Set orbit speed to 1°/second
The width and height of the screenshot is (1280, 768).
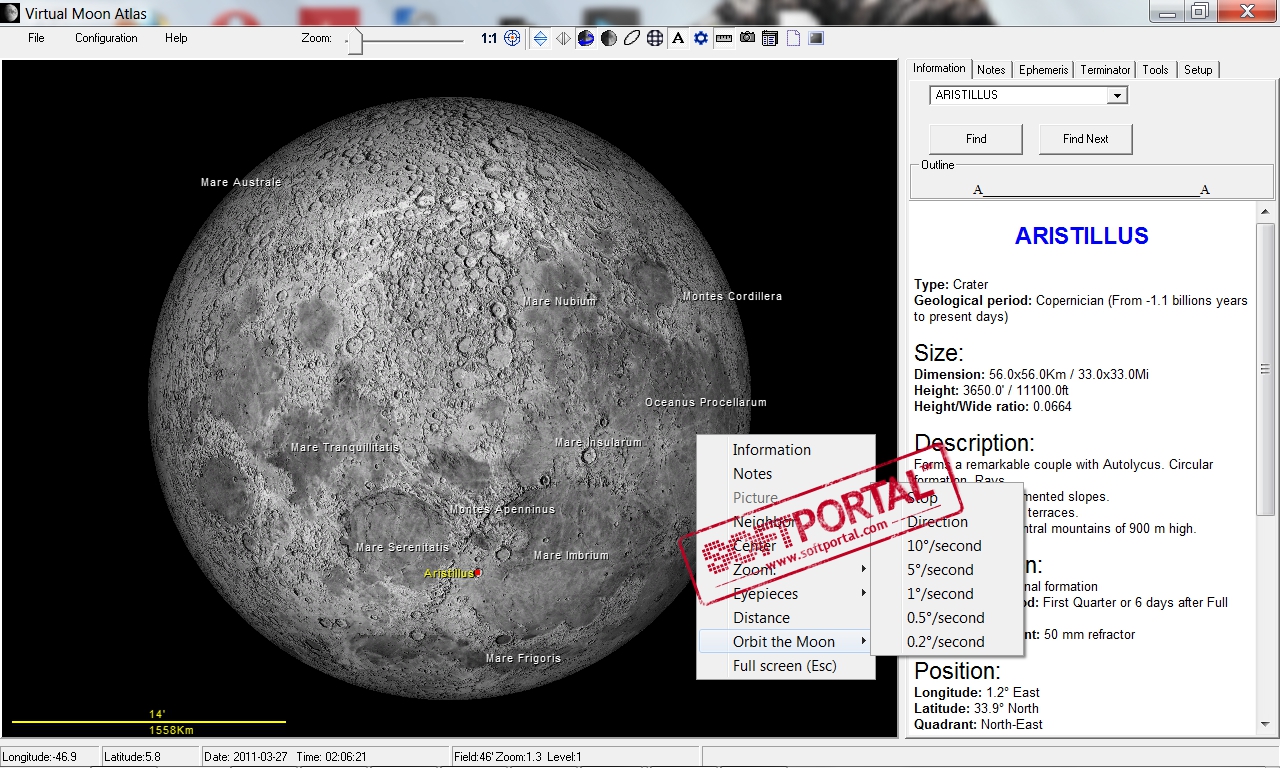947,594
